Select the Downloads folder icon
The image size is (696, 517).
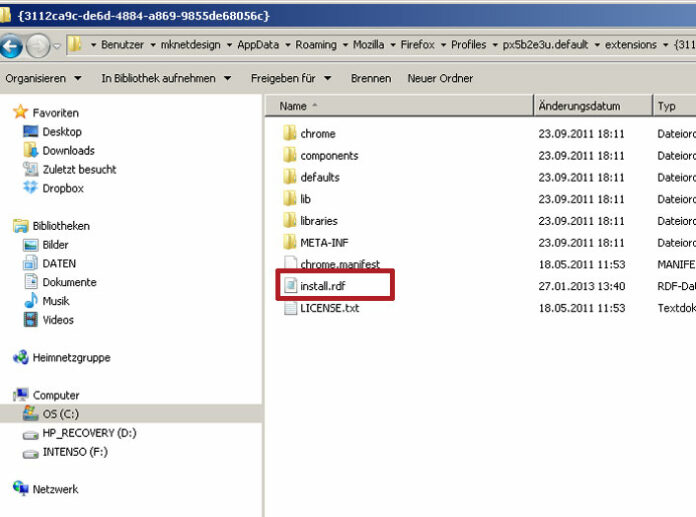[x=30, y=150]
